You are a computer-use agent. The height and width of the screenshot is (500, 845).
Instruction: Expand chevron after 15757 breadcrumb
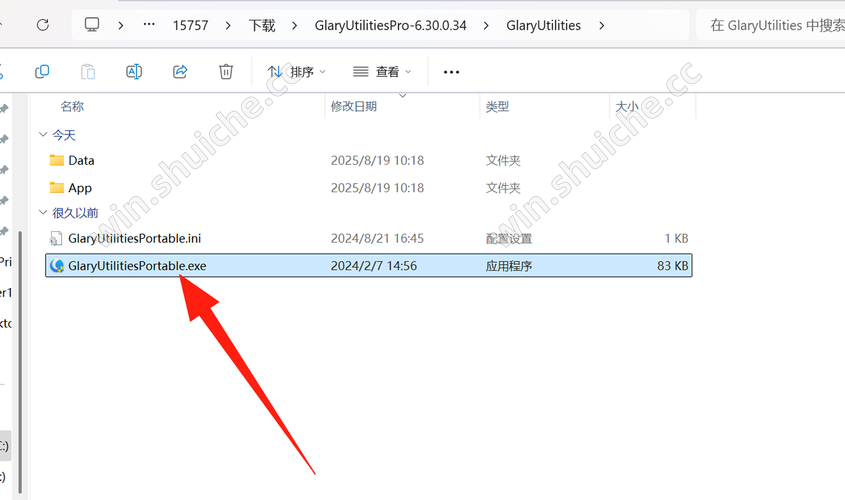click(x=228, y=25)
